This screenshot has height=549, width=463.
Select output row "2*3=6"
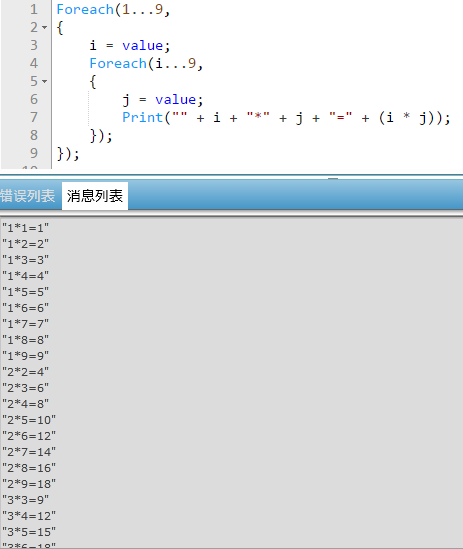26,388
